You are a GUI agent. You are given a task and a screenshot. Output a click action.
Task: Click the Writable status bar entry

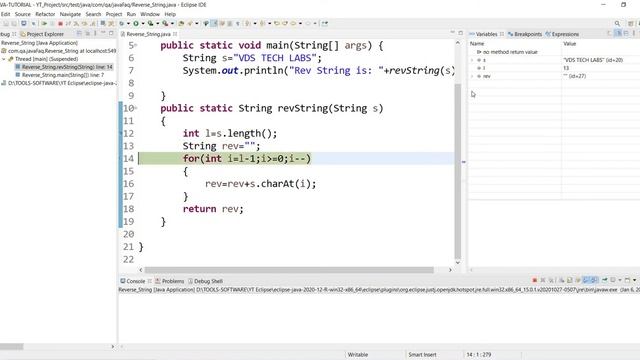[358, 355]
